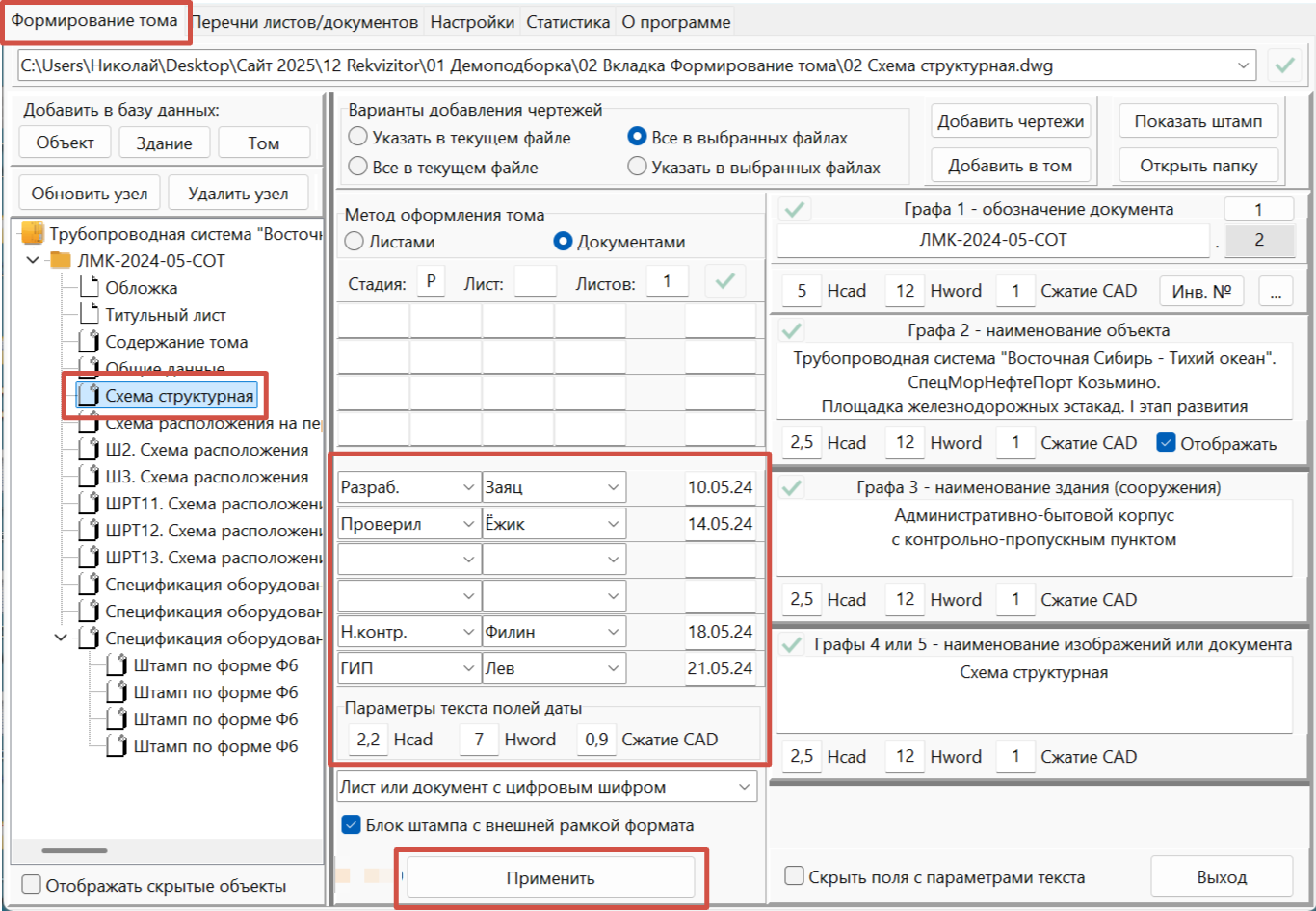Click the Титульный лист page icon

click(90, 314)
